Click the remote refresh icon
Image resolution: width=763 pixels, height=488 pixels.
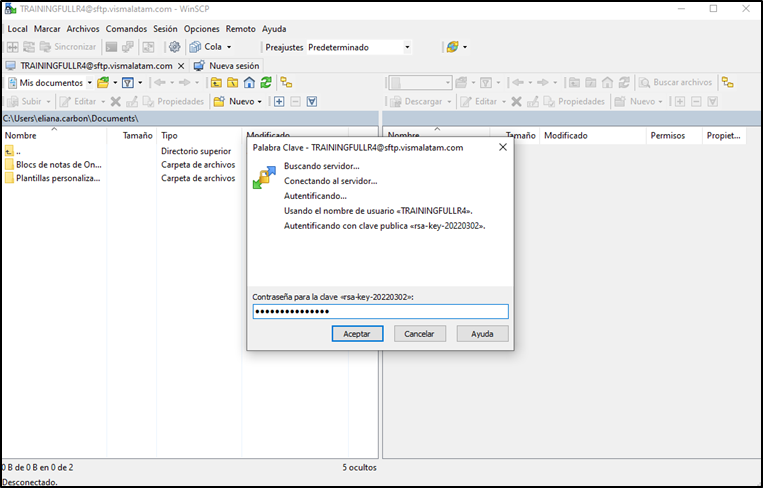[x=624, y=82]
